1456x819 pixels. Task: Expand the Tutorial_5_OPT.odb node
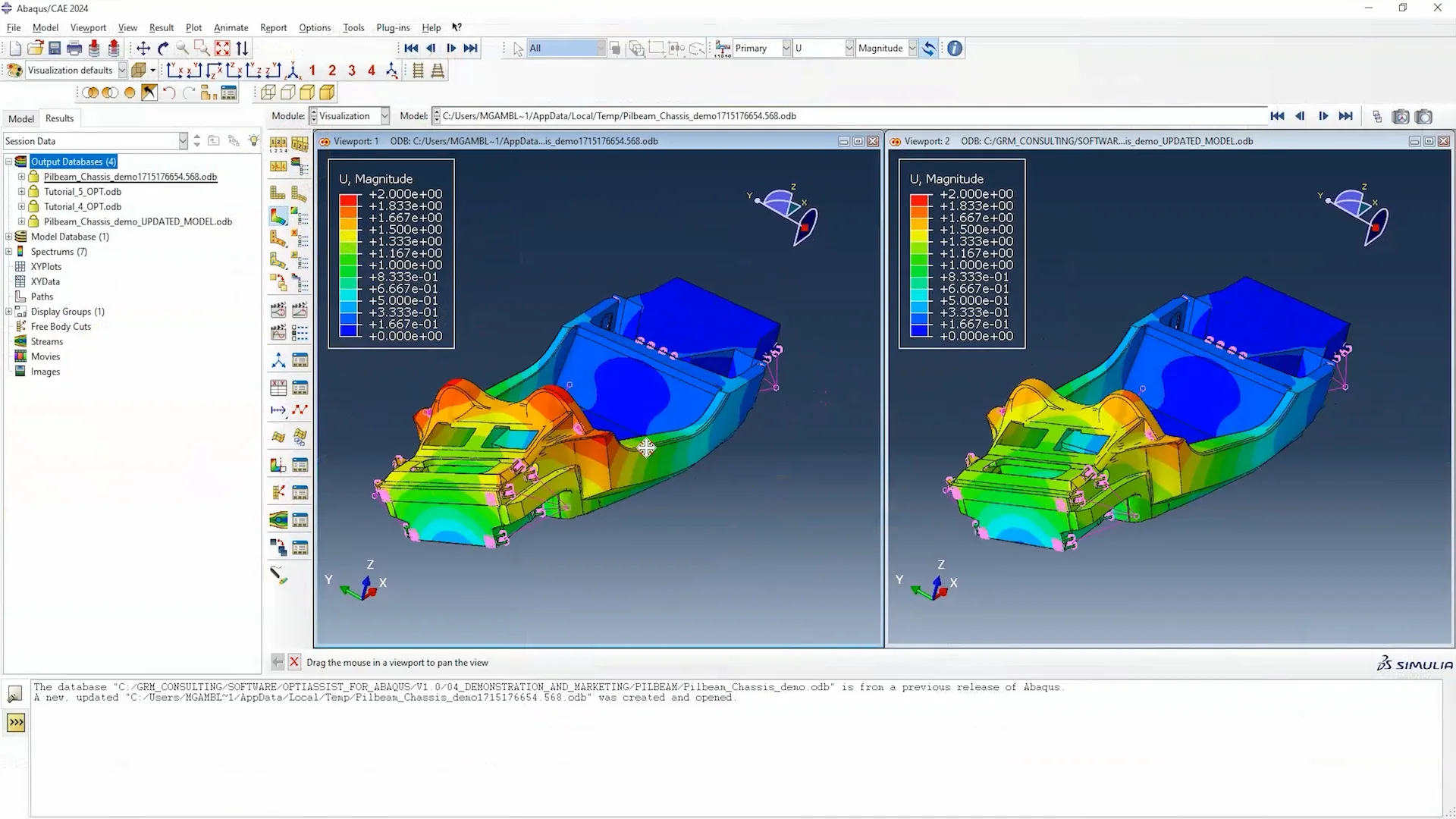click(x=22, y=192)
